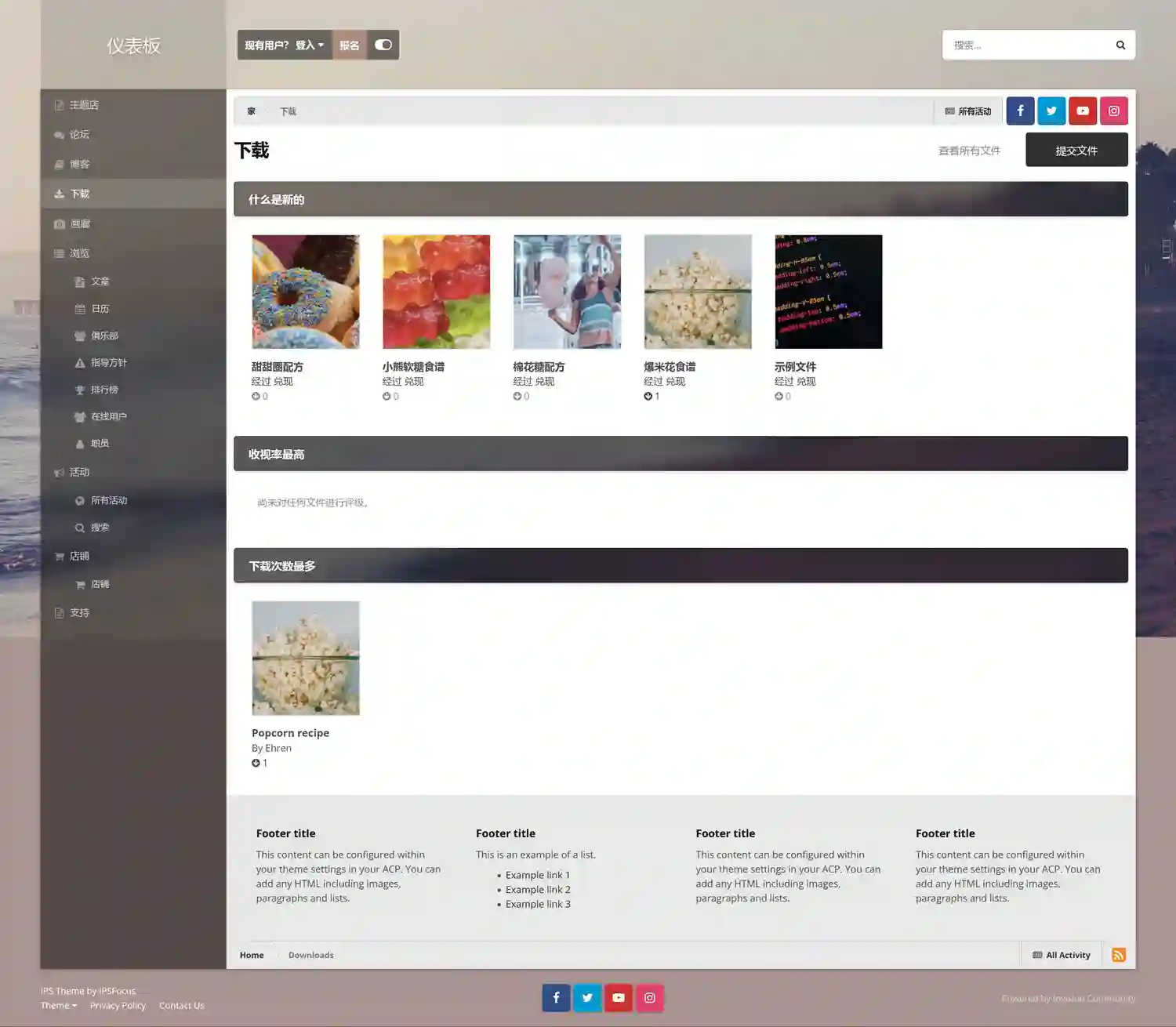The height and width of the screenshot is (1027, 1176).
Task: Click Home in the footer breadcrumb
Action: pos(252,955)
